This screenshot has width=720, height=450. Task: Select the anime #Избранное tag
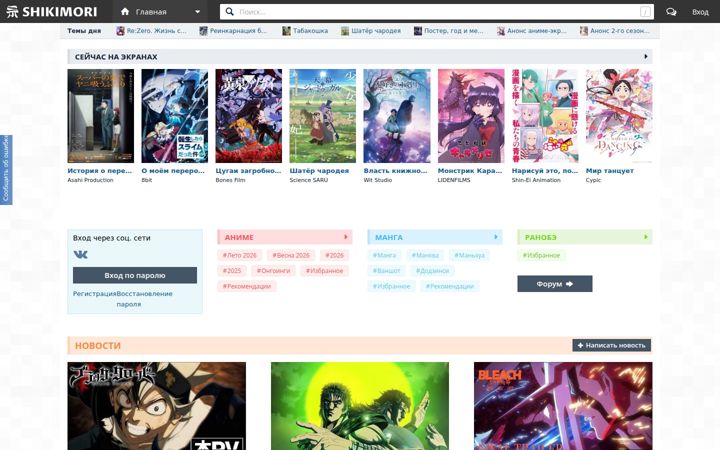pos(324,271)
